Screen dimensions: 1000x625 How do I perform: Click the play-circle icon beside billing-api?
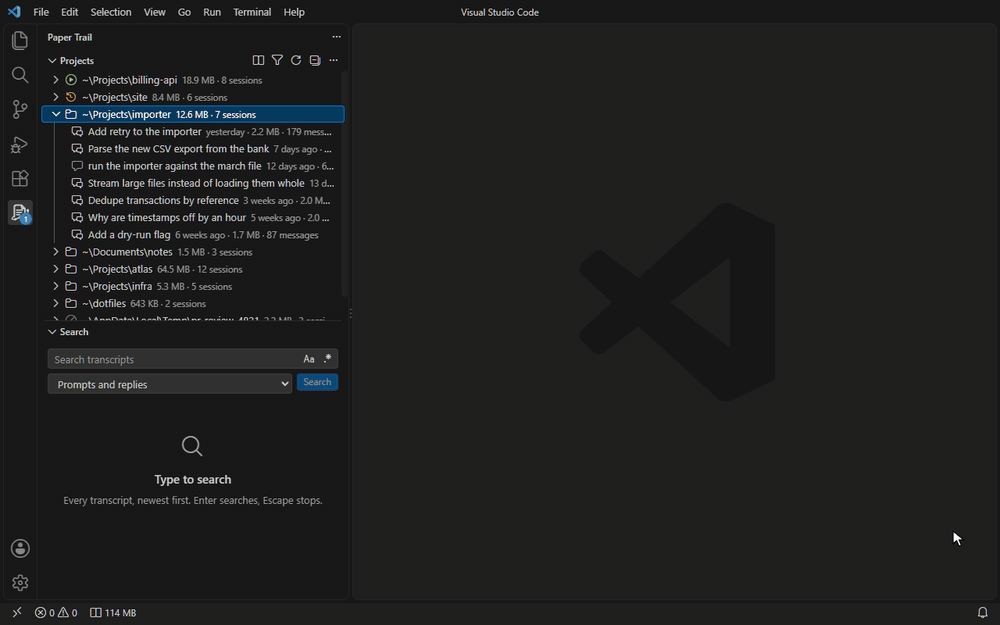click(71, 80)
